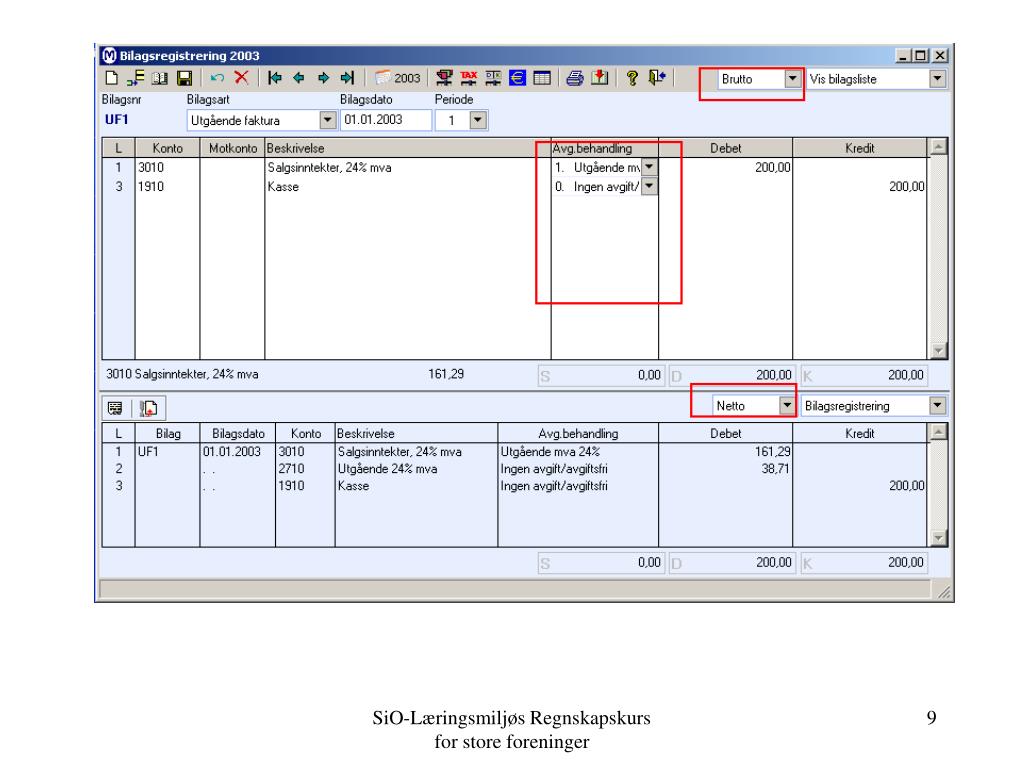Click the Kredit header in upper grid
The width and height of the screenshot is (1024, 768).
[x=859, y=148]
